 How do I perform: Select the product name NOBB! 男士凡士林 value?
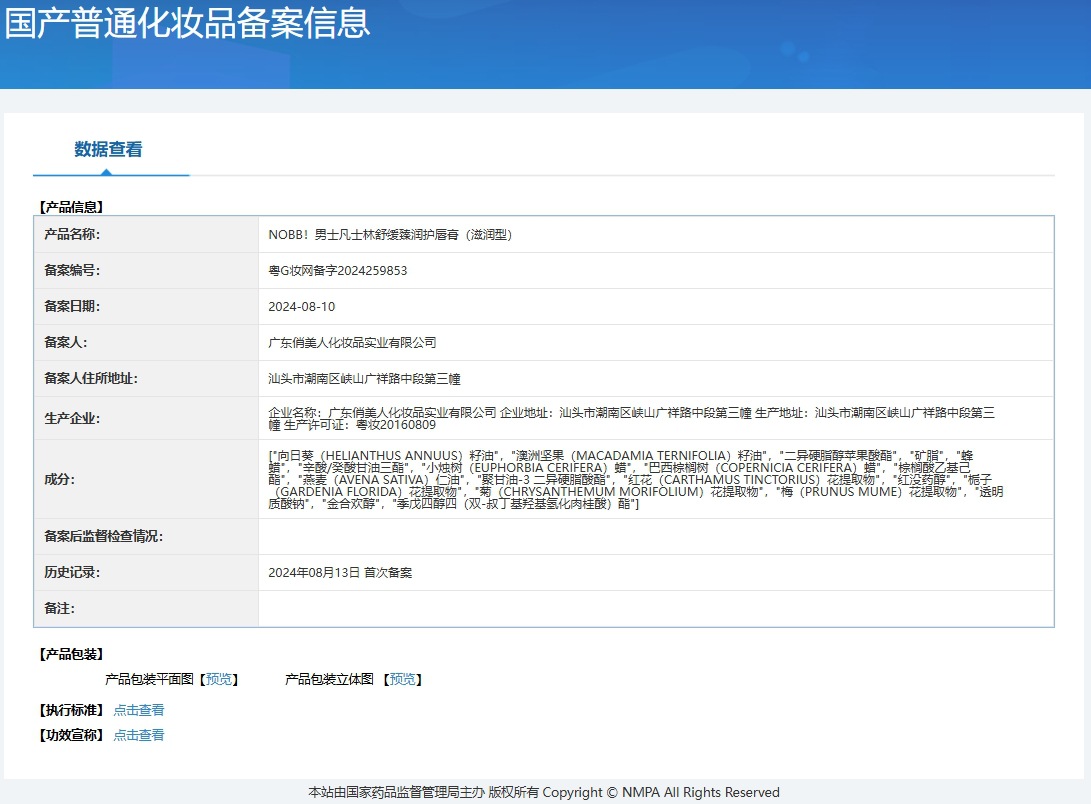point(390,235)
